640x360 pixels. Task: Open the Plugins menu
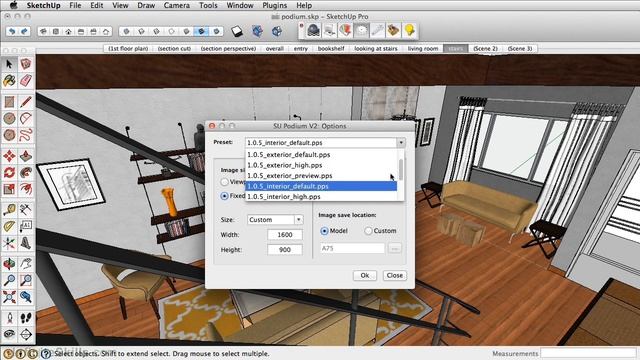click(x=274, y=5)
